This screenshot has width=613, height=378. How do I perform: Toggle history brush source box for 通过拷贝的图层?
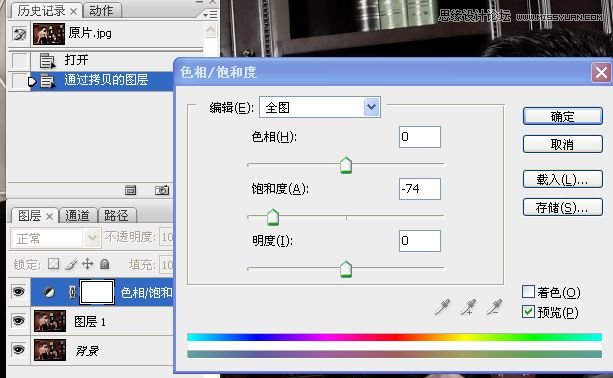point(20,81)
